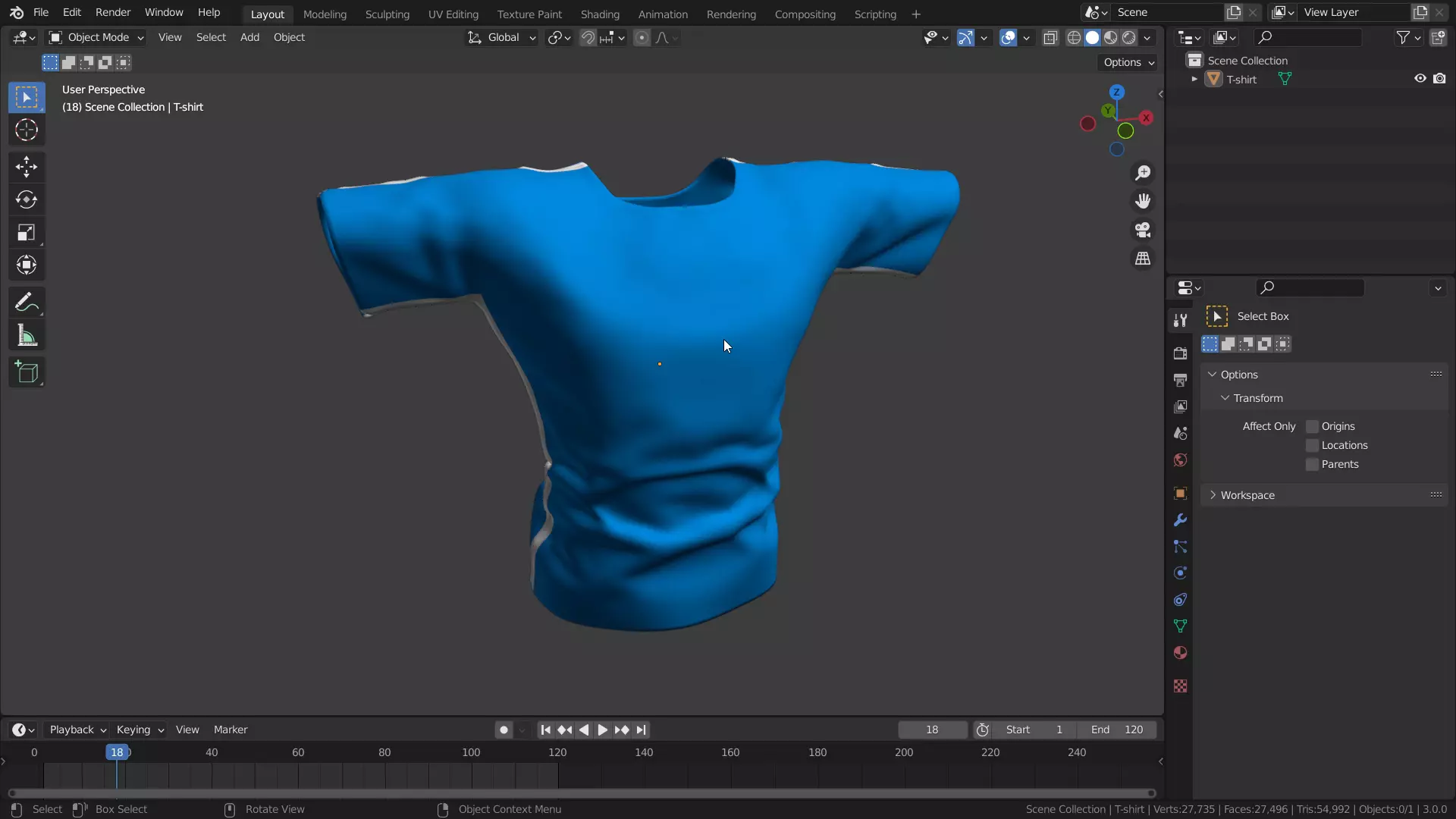Jump to the start frame
Image resolution: width=1456 pixels, height=819 pixels.
pyautogui.click(x=545, y=730)
